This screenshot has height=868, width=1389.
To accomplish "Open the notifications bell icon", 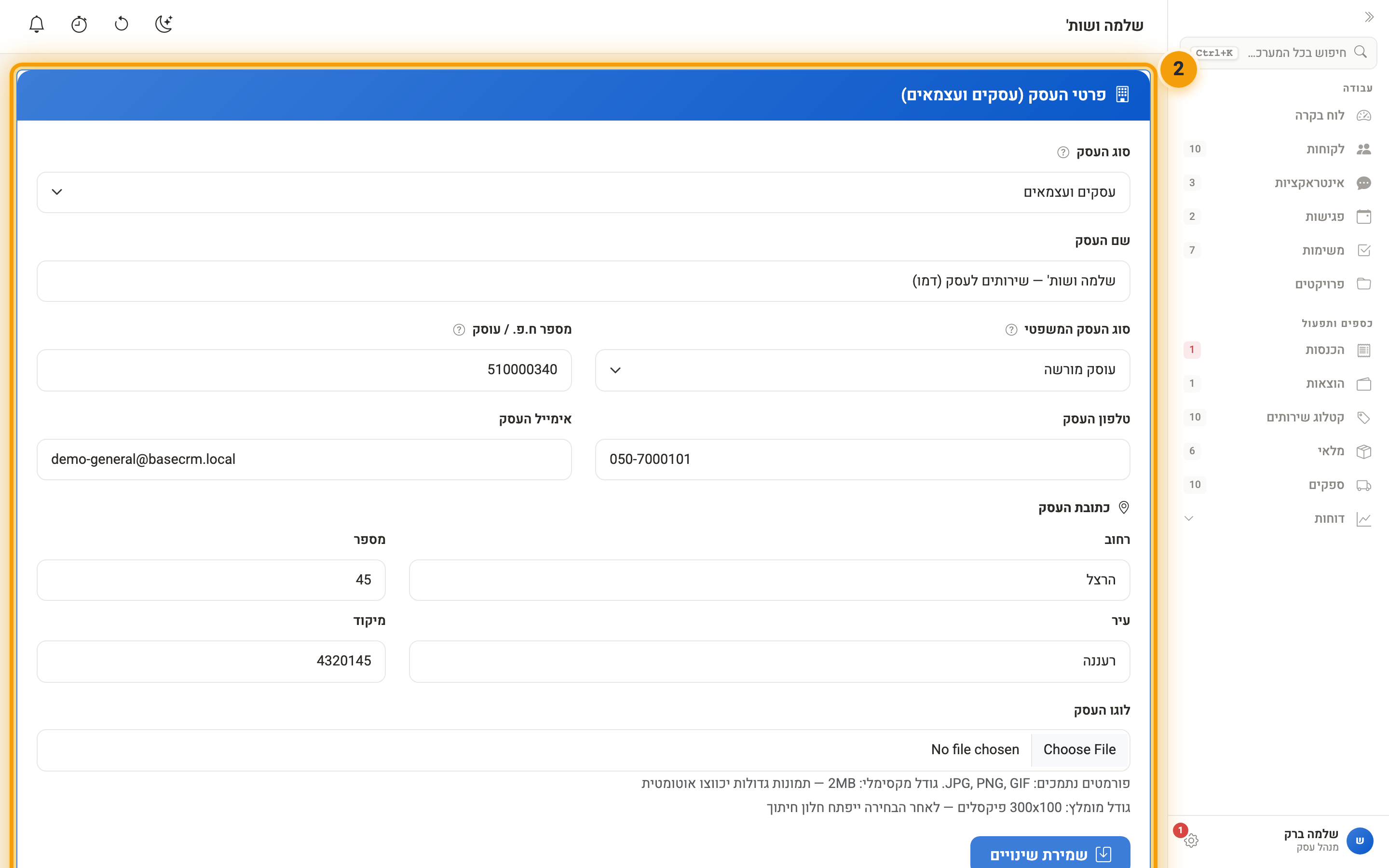I will (37, 24).
